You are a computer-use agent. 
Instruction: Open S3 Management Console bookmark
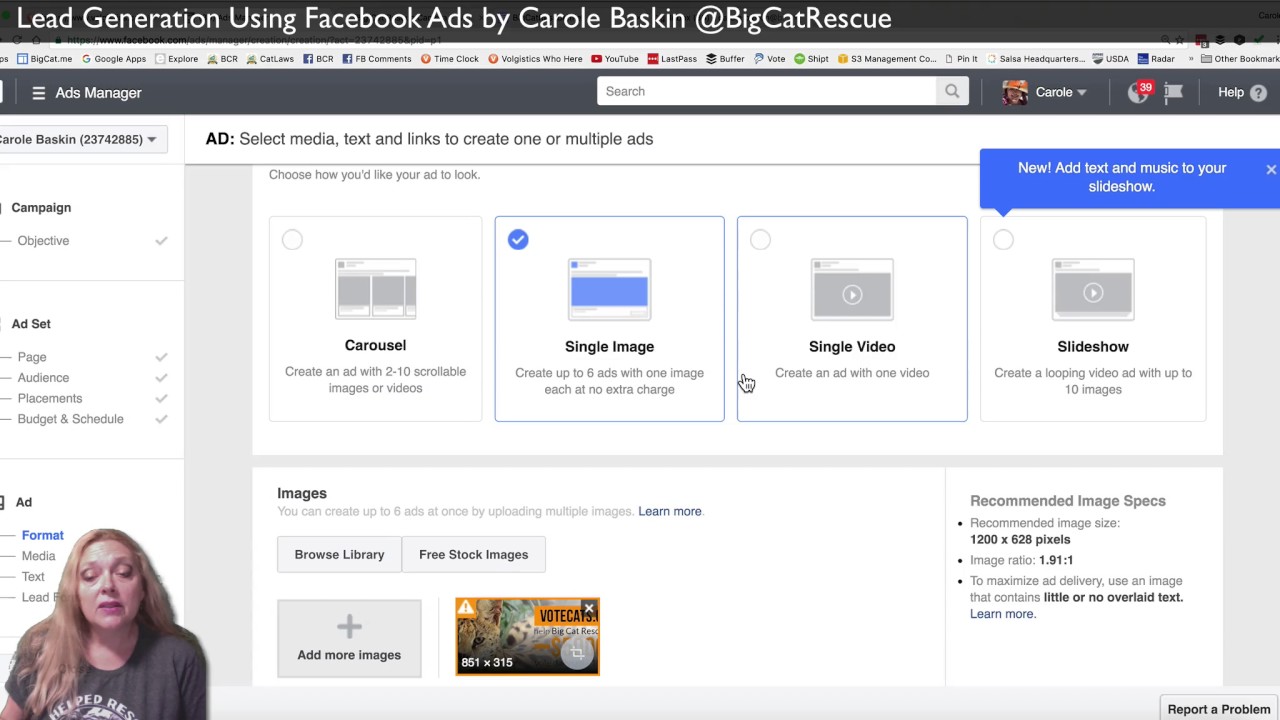point(886,59)
